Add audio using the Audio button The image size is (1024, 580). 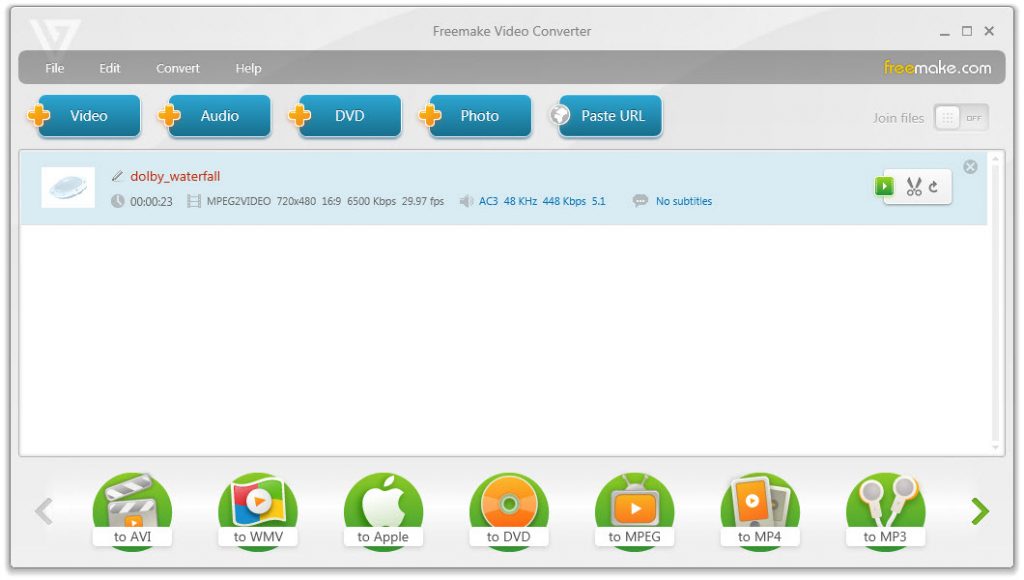pyautogui.click(x=216, y=116)
